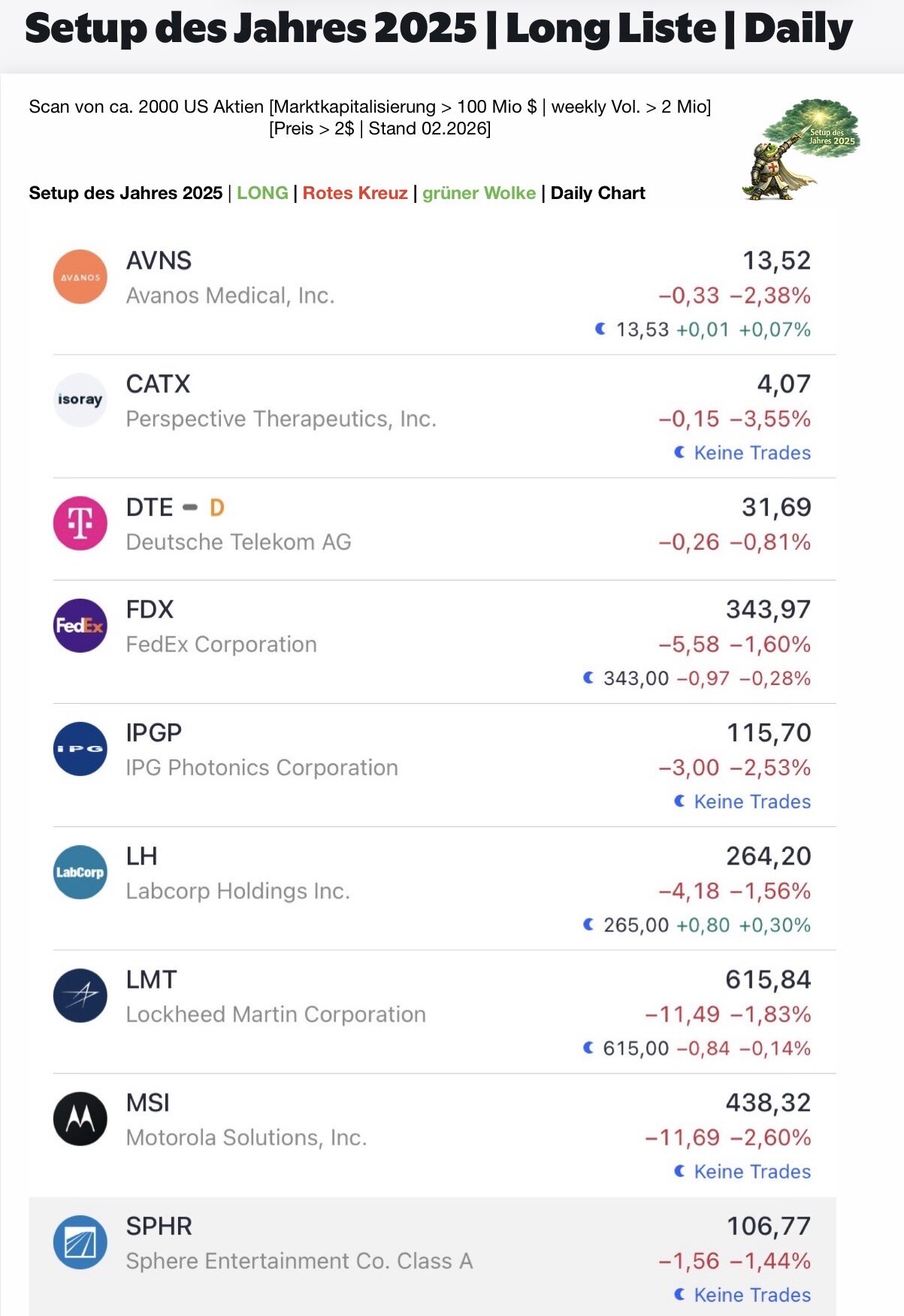The height and width of the screenshot is (1316, 904).
Task: Click the purple FedEx logo icon
Action: click(80, 625)
